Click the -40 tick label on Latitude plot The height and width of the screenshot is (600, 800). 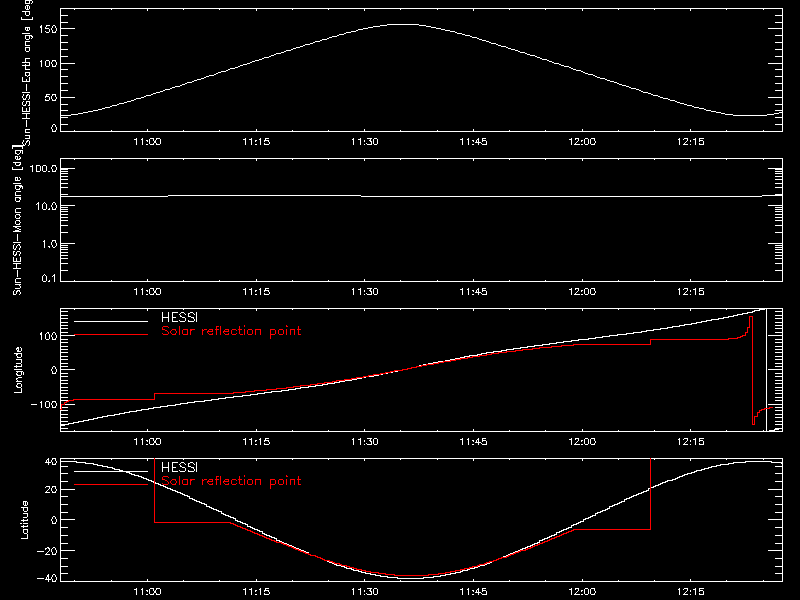(47, 578)
